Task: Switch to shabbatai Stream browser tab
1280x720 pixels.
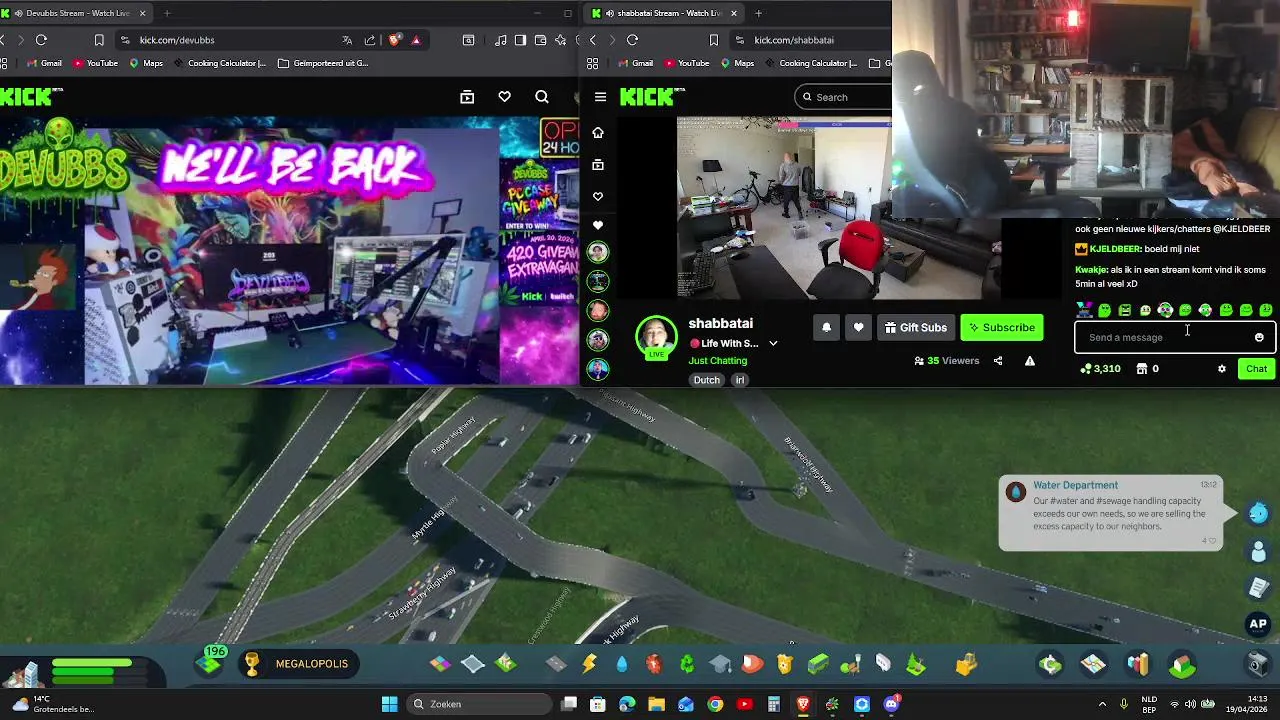Action: click(x=664, y=13)
